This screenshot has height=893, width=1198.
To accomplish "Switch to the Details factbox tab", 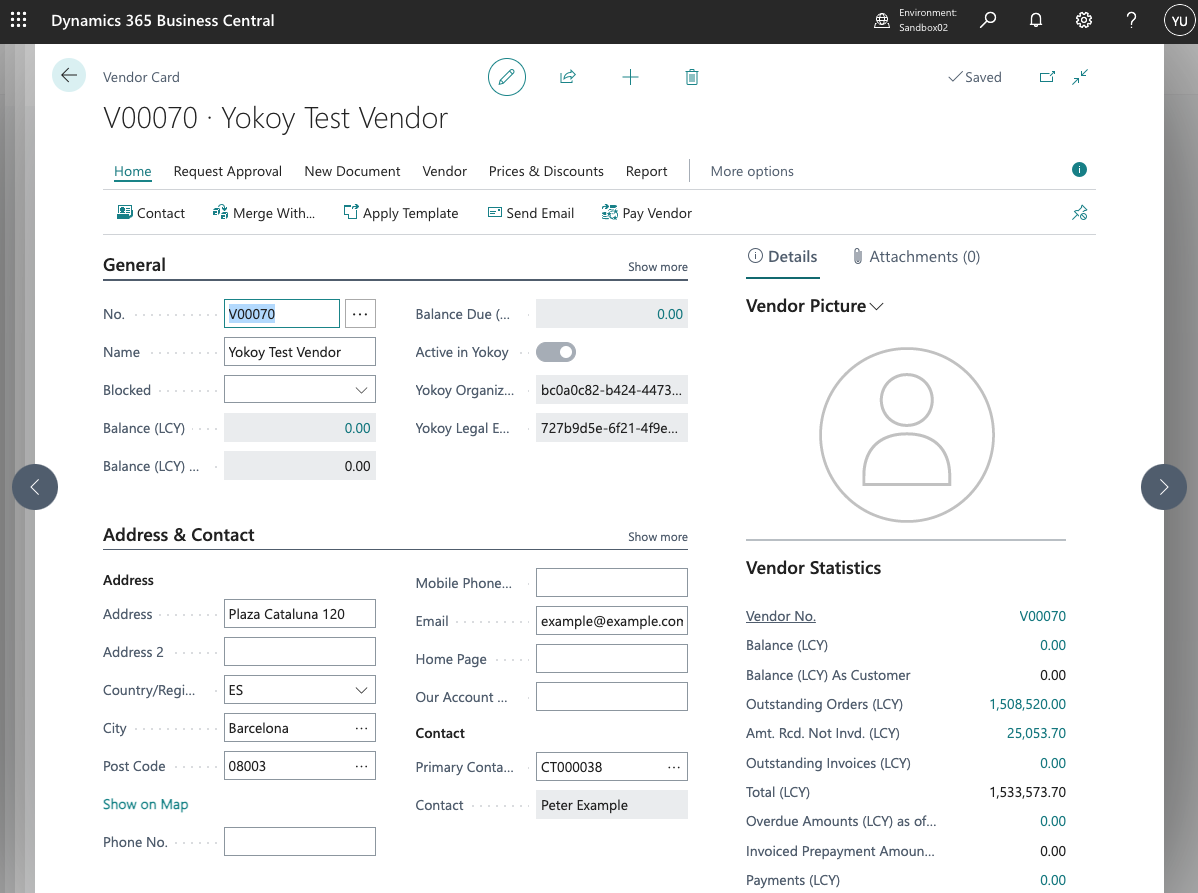I will point(782,257).
